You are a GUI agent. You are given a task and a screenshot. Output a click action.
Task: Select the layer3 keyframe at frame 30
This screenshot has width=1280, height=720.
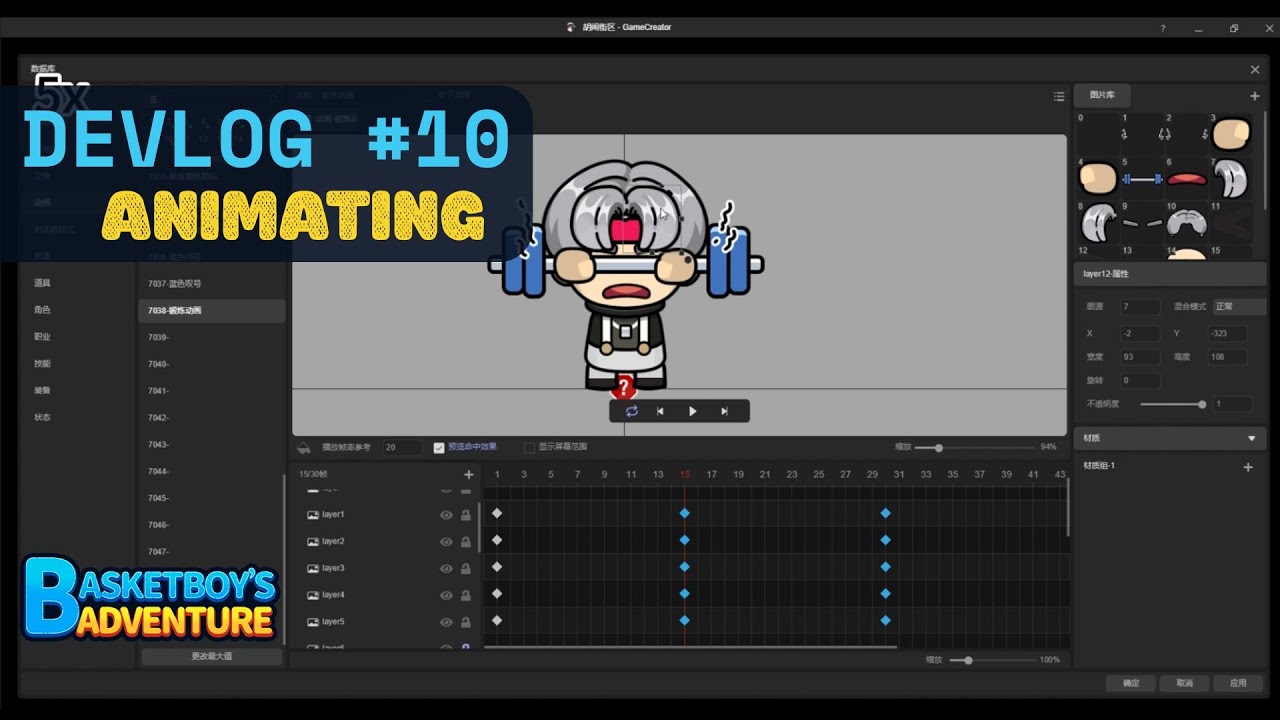point(885,567)
